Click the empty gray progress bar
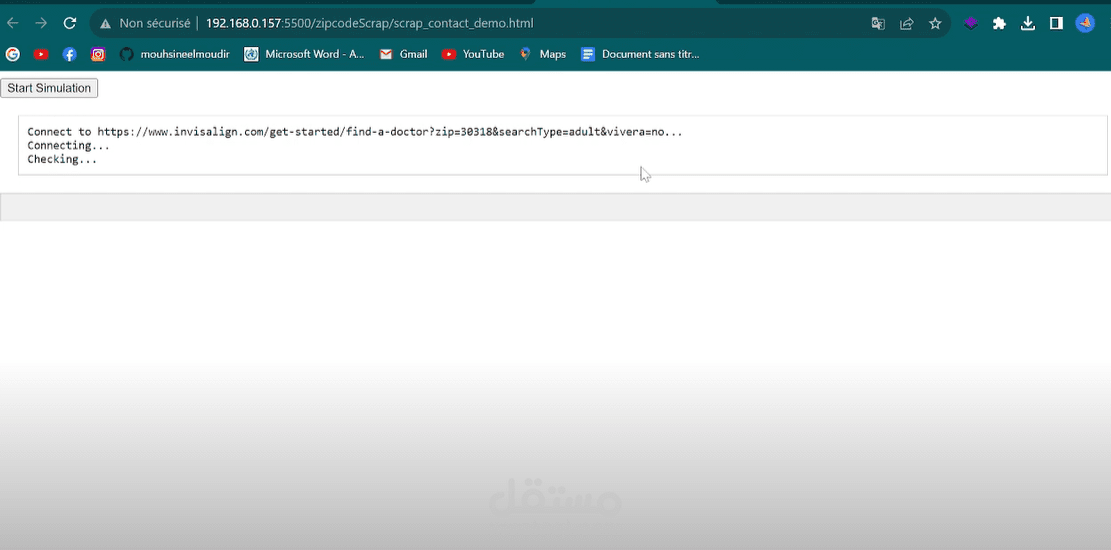 click(x=556, y=207)
